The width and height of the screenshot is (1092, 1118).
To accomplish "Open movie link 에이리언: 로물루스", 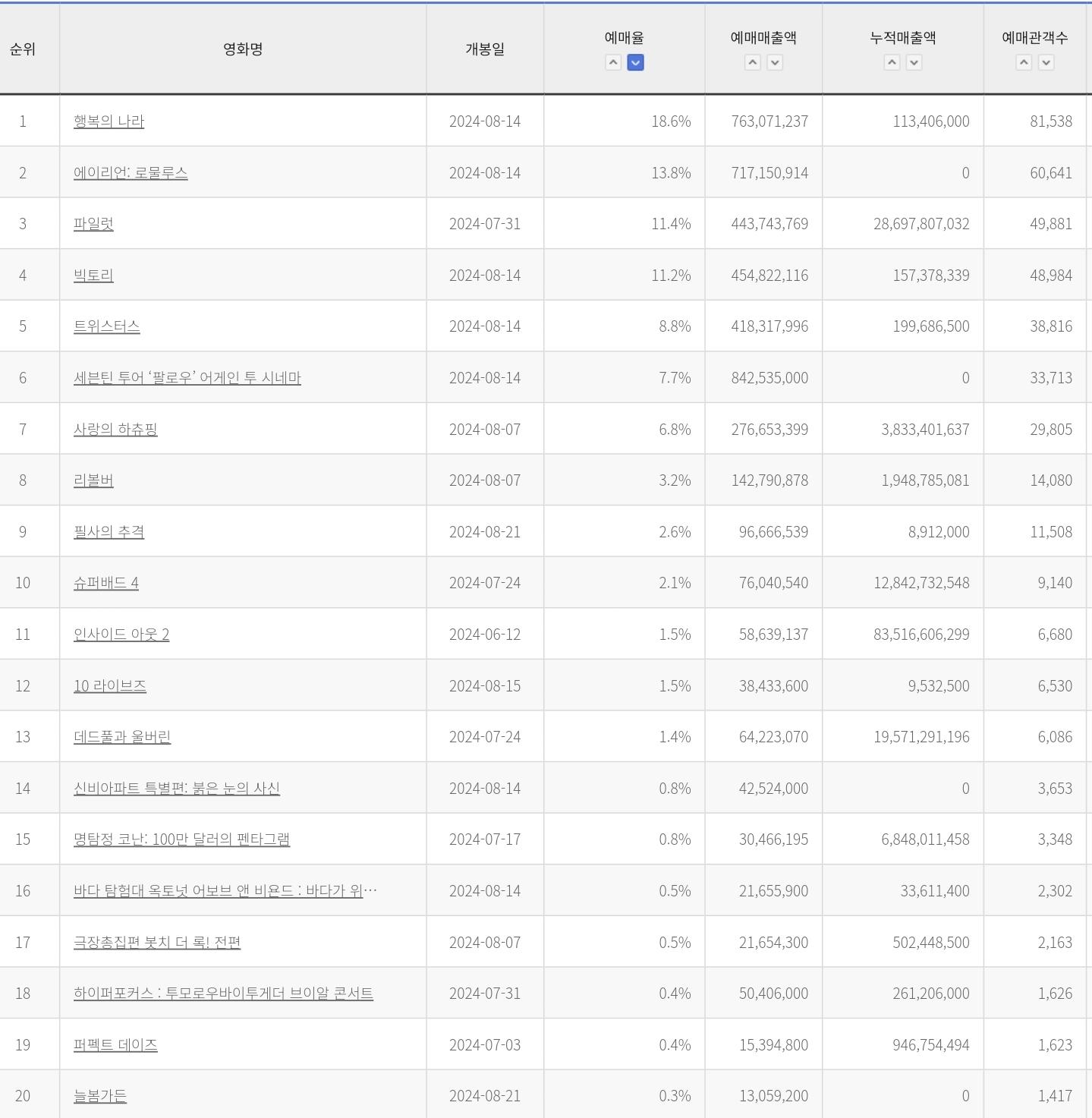I will [131, 173].
